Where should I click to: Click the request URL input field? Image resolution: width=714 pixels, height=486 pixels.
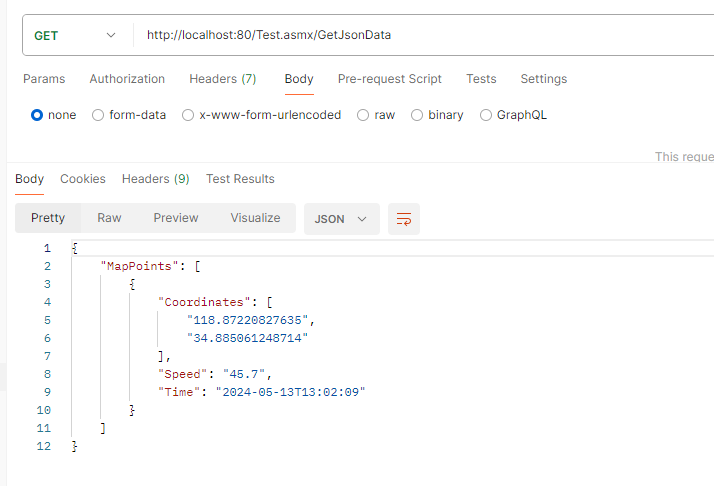420,35
